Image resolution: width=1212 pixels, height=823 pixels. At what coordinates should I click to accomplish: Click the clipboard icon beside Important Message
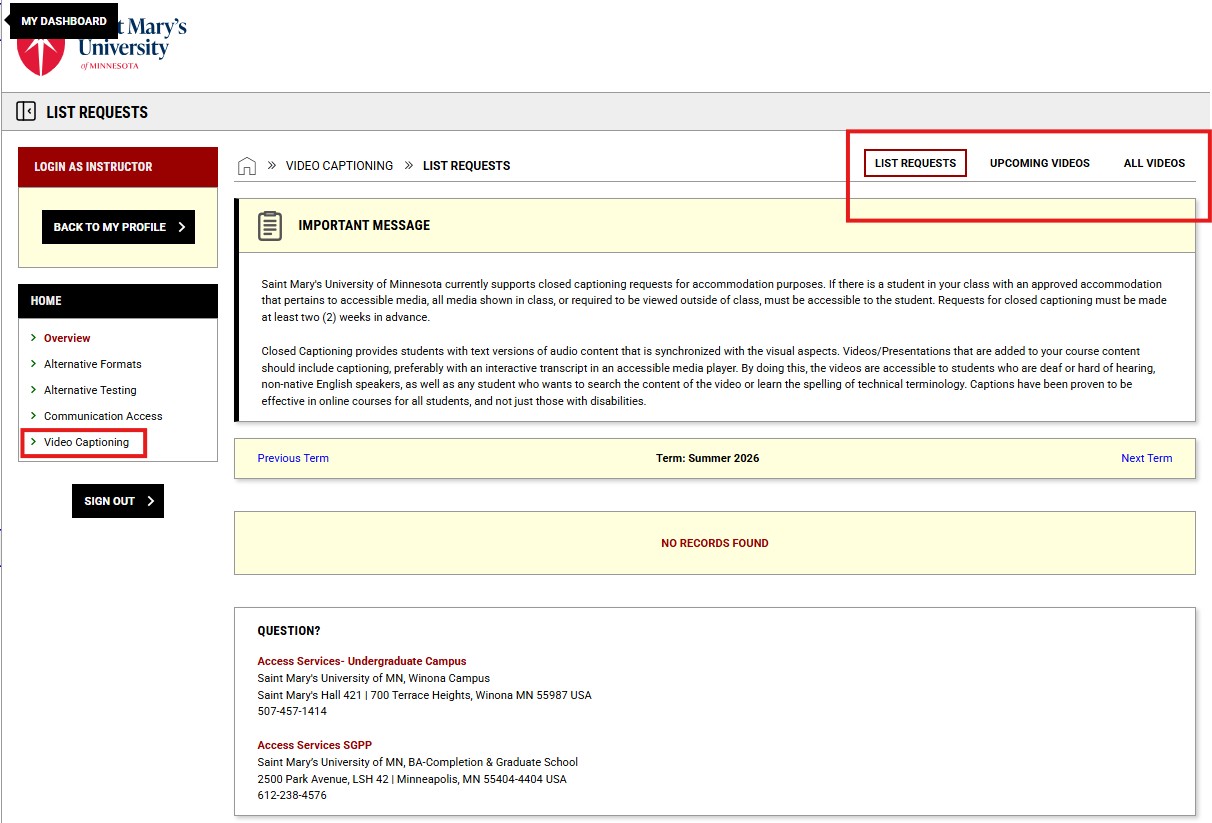click(x=270, y=226)
